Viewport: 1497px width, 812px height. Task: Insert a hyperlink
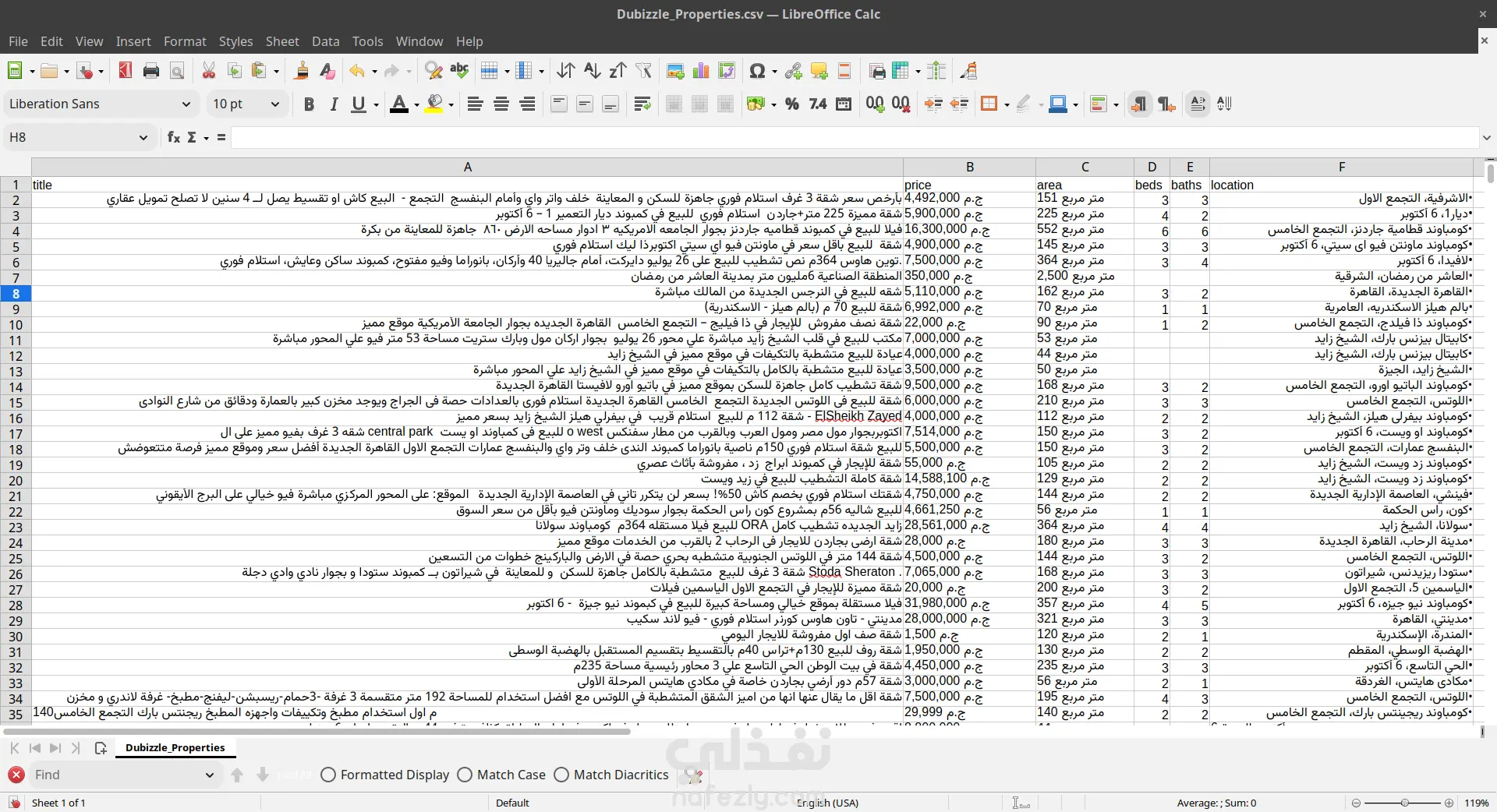coord(794,71)
